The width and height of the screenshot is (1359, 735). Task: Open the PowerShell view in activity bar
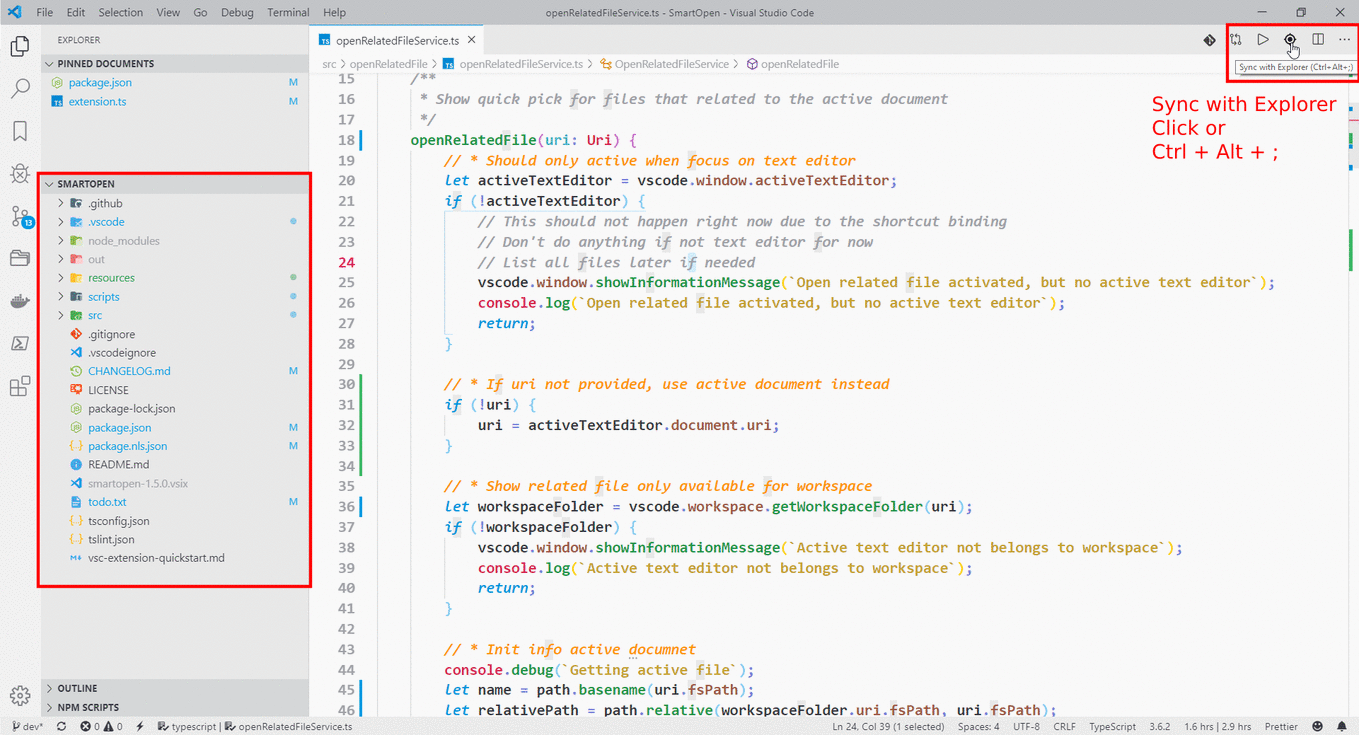tap(19, 344)
